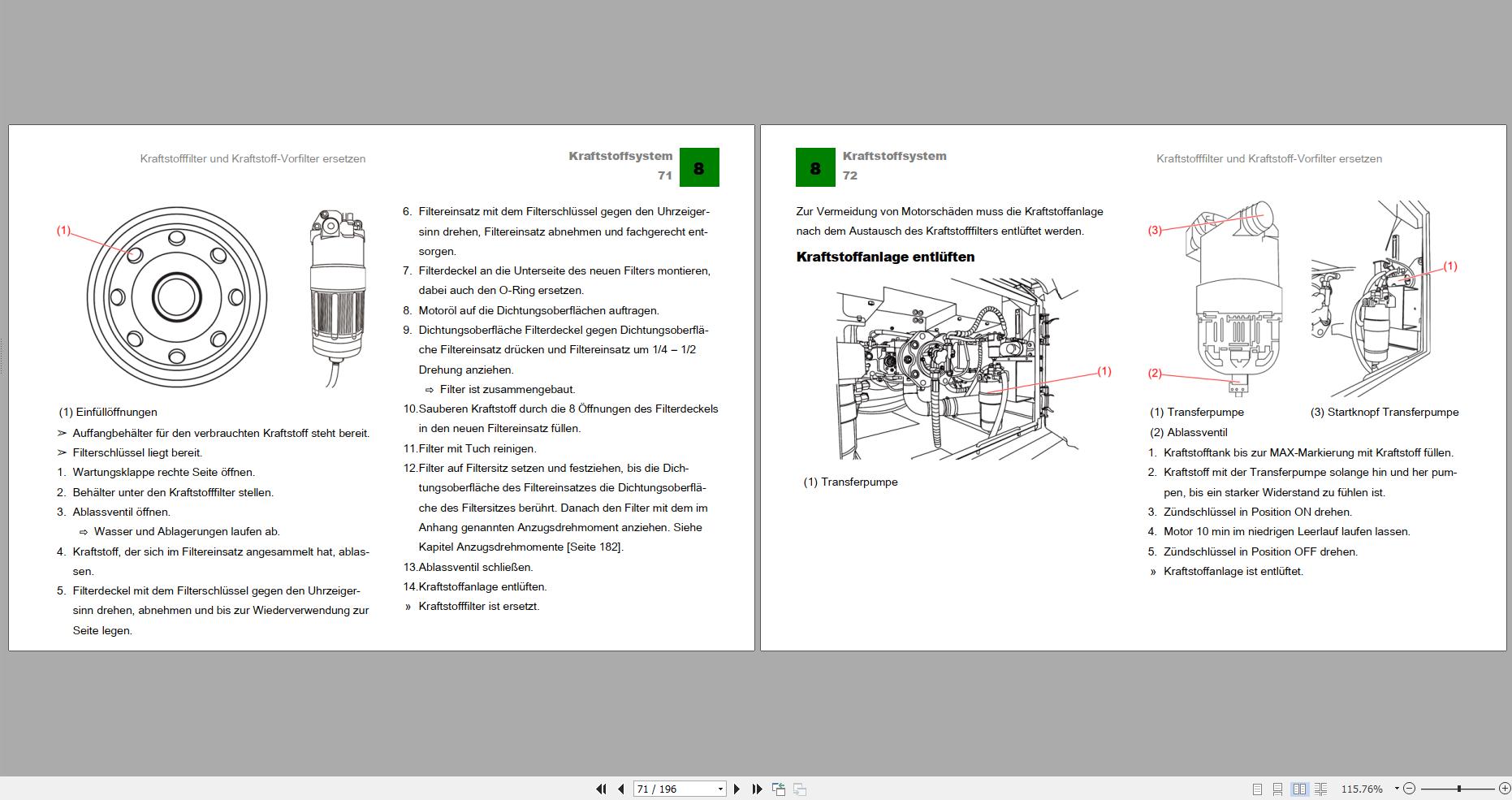Click the zoom slider handle

point(1459,789)
